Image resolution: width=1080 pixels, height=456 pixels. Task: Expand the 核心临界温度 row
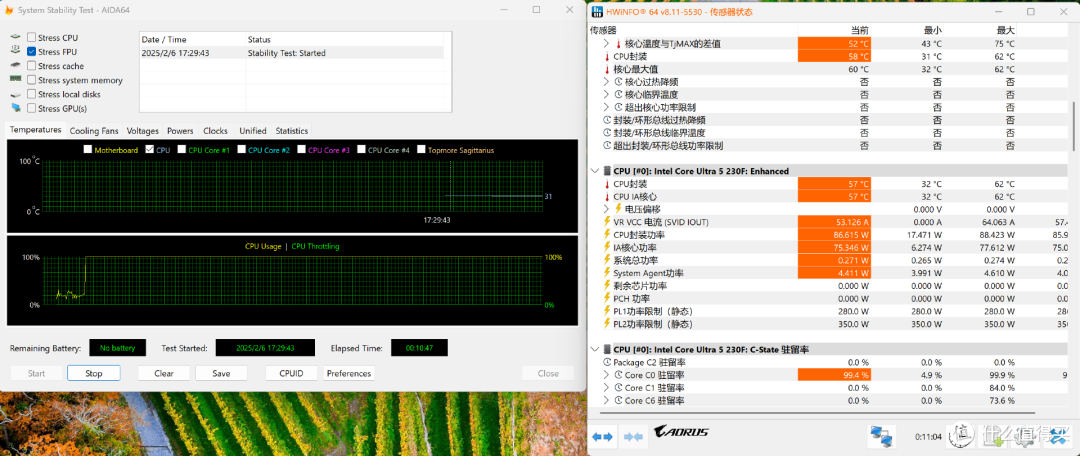[606, 94]
